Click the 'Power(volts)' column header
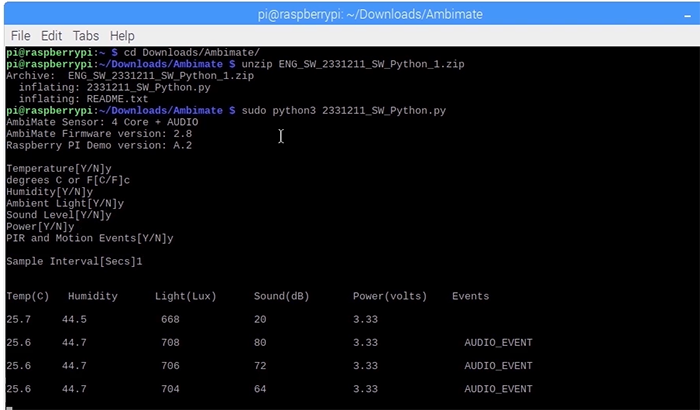The width and height of the screenshot is (700, 410). click(x=389, y=296)
